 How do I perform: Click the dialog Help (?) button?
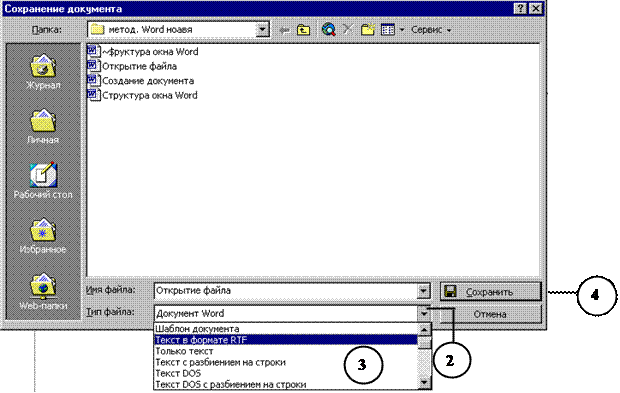[x=520, y=9]
